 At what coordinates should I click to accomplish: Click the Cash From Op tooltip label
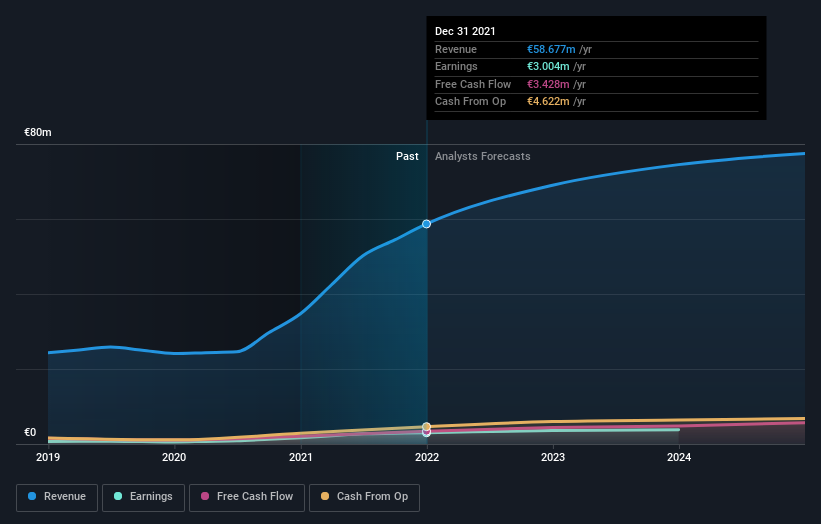(470, 102)
